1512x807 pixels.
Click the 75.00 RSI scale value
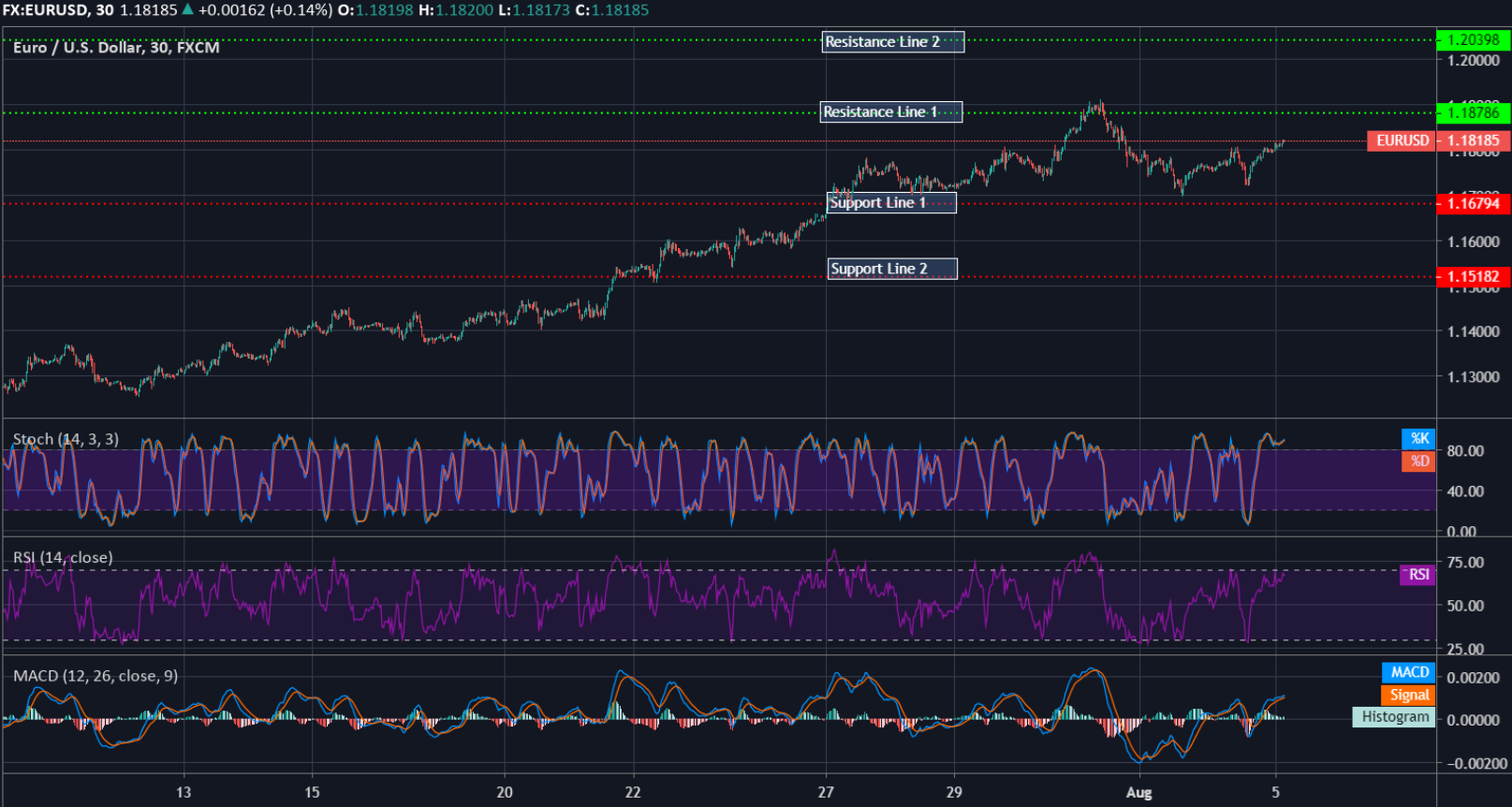1465,563
